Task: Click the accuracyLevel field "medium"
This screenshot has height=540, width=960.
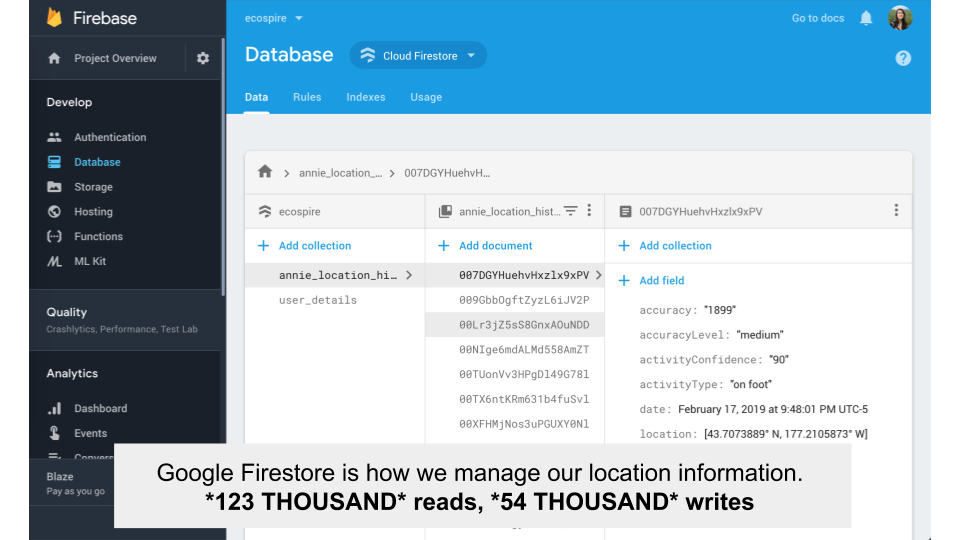Action: click(760, 335)
